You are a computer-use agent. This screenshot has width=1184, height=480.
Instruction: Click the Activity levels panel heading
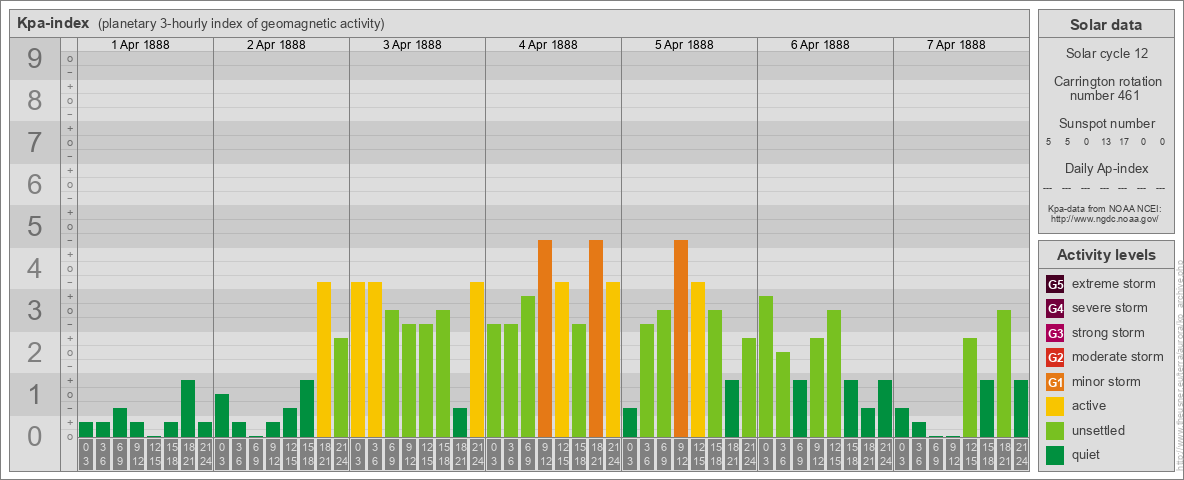(x=1105, y=255)
